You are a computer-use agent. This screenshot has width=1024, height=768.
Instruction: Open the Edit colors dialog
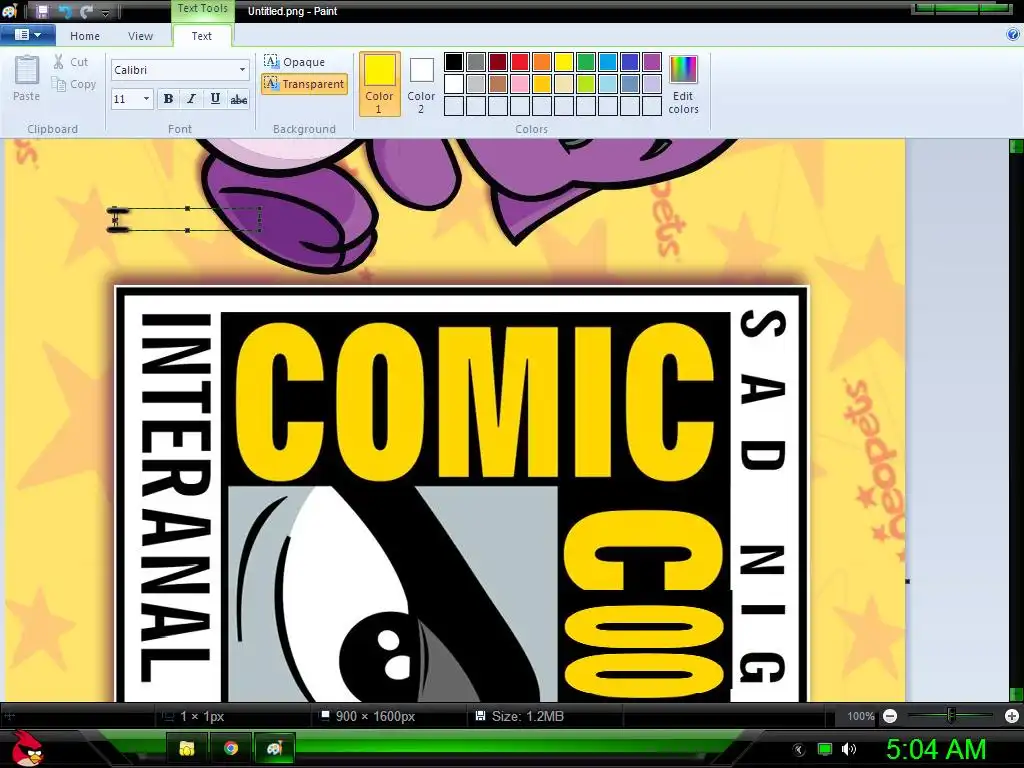pyautogui.click(x=683, y=84)
